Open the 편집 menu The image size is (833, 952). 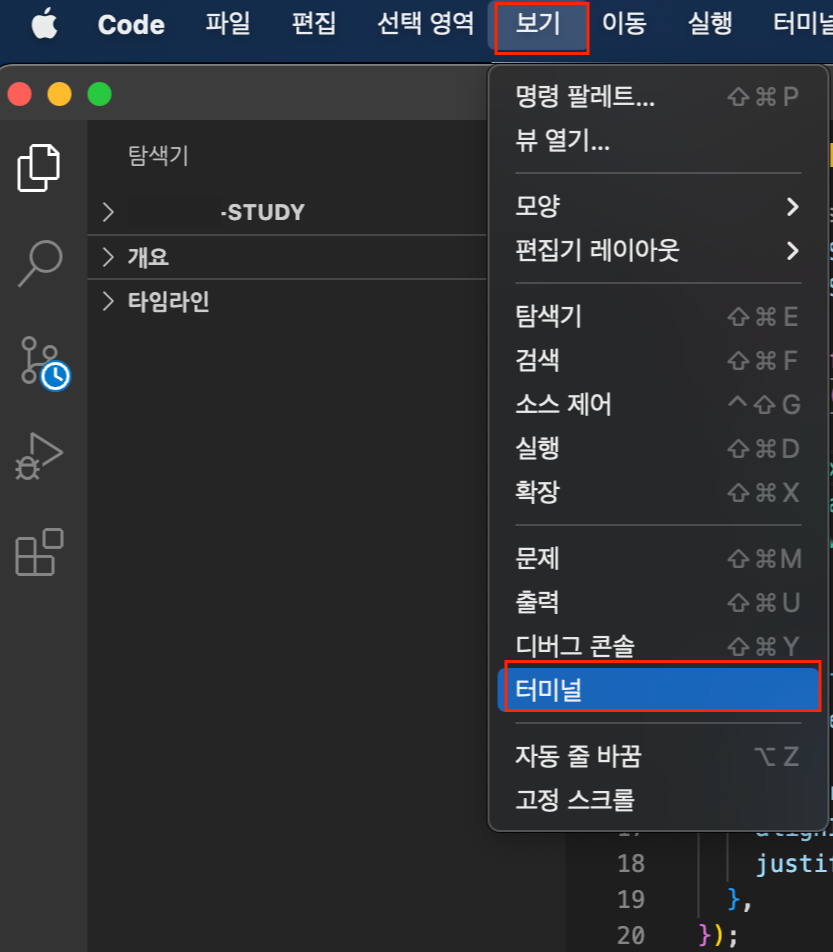(x=313, y=24)
